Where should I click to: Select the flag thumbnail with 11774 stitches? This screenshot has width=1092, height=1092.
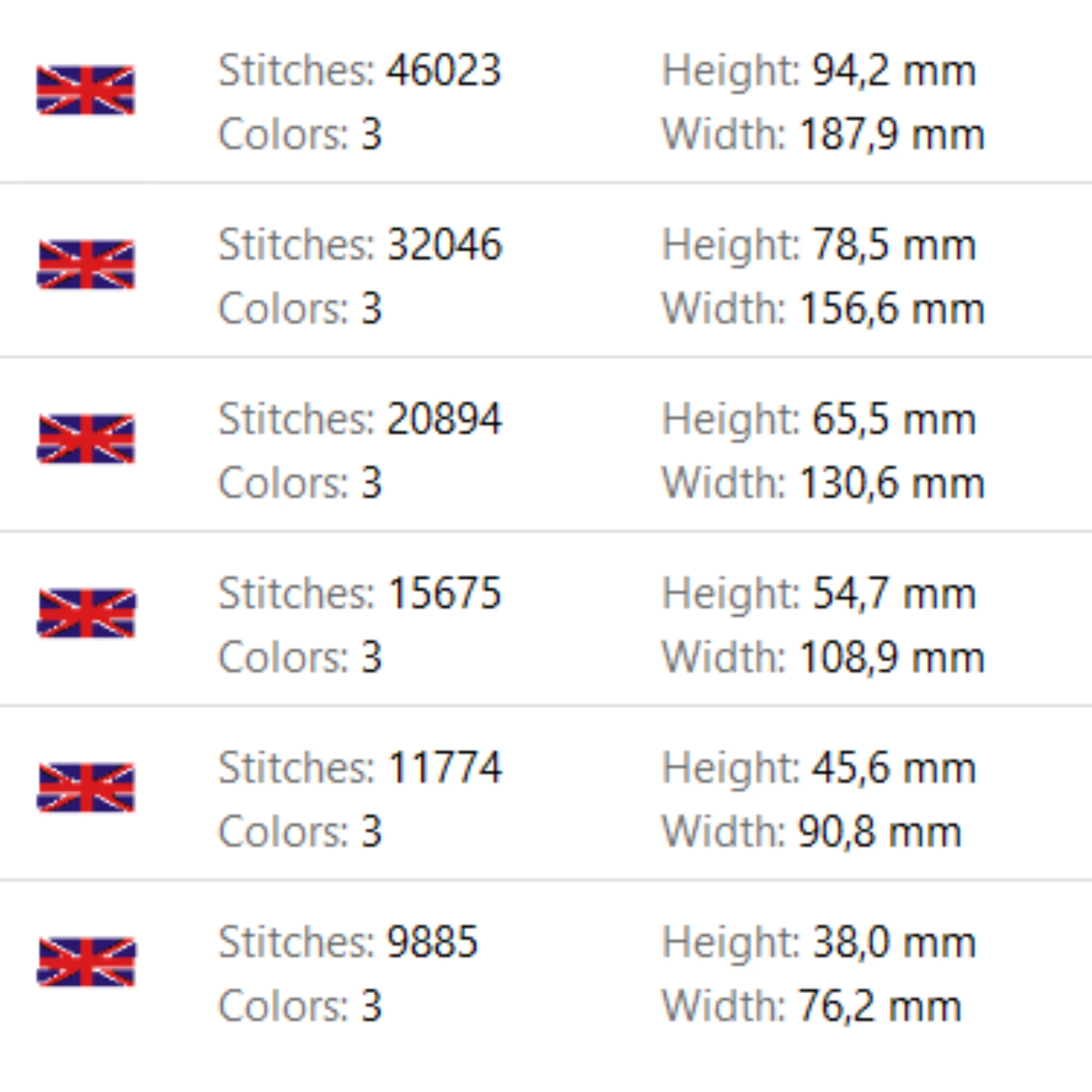click(x=86, y=787)
